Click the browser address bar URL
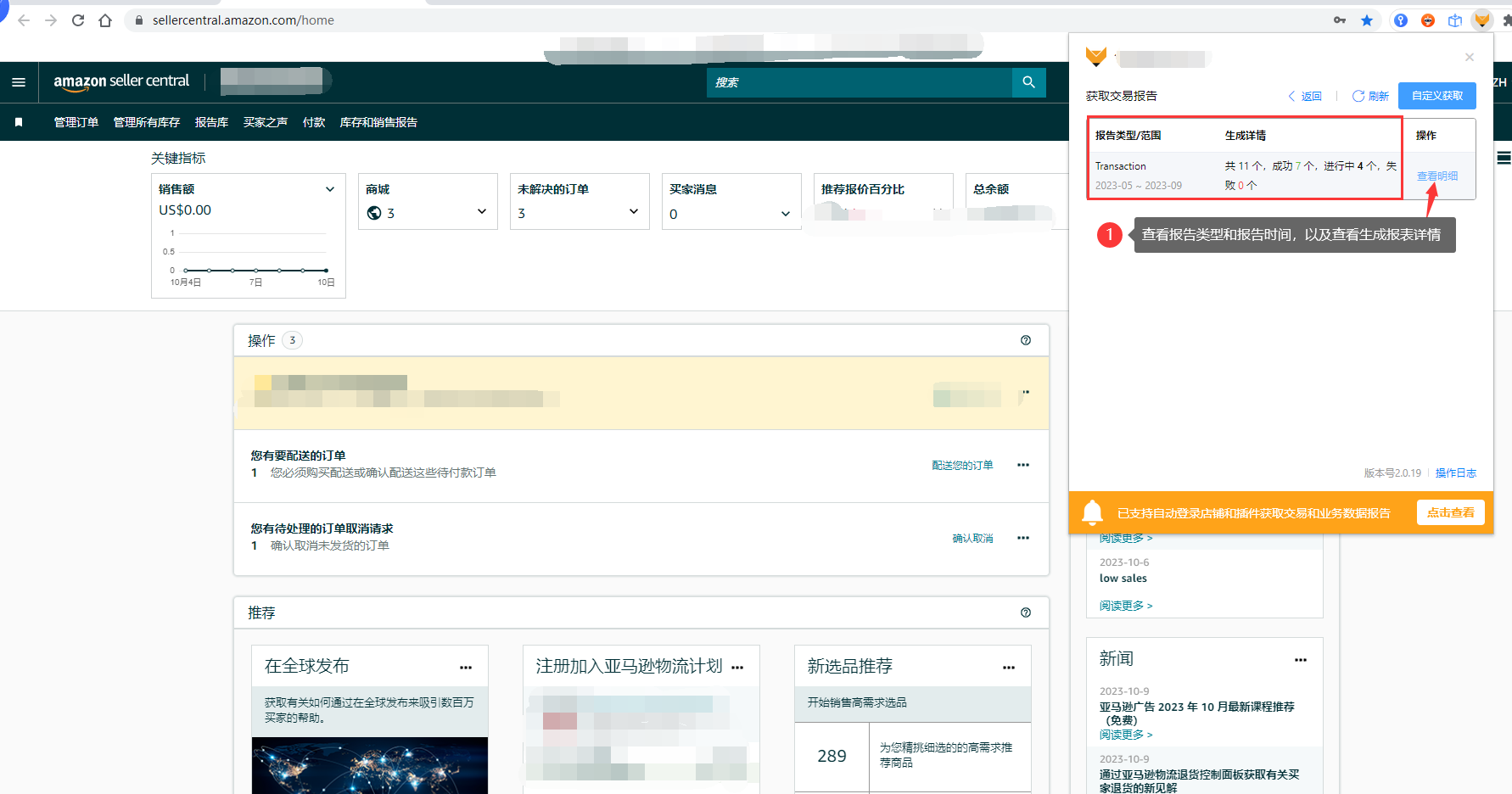 [x=244, y=20]
